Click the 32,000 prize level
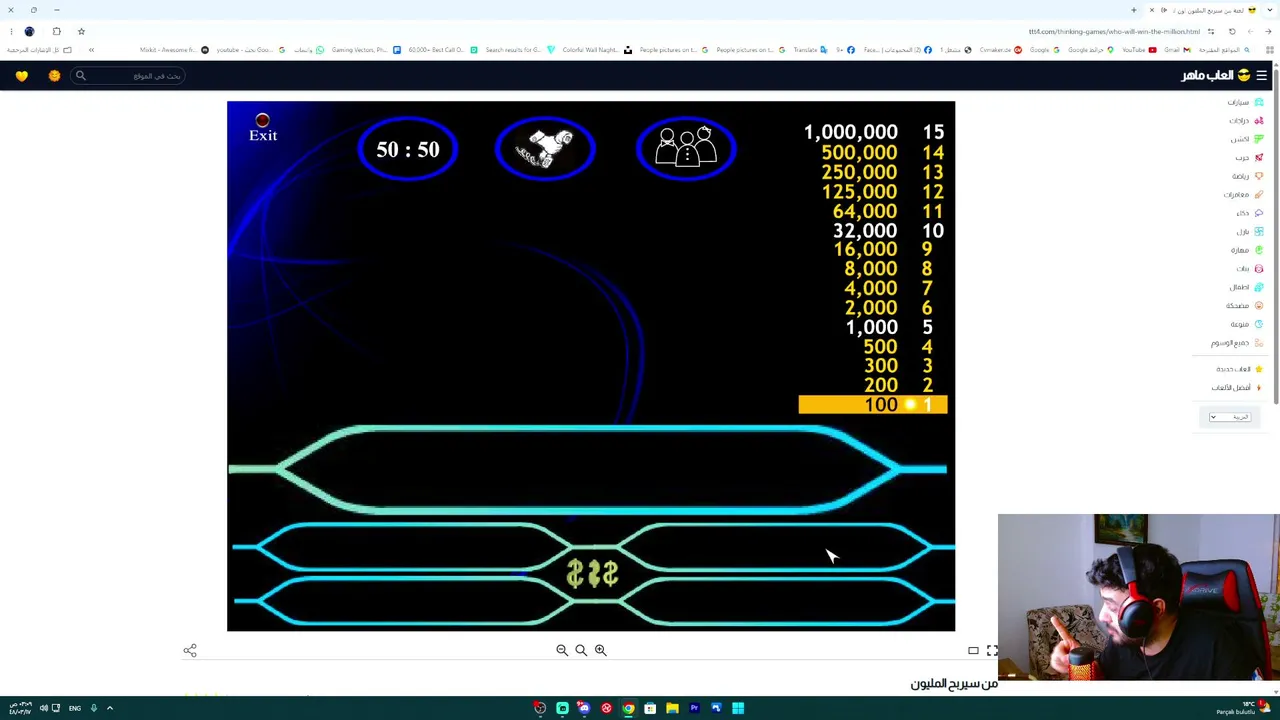 [888, 231]
